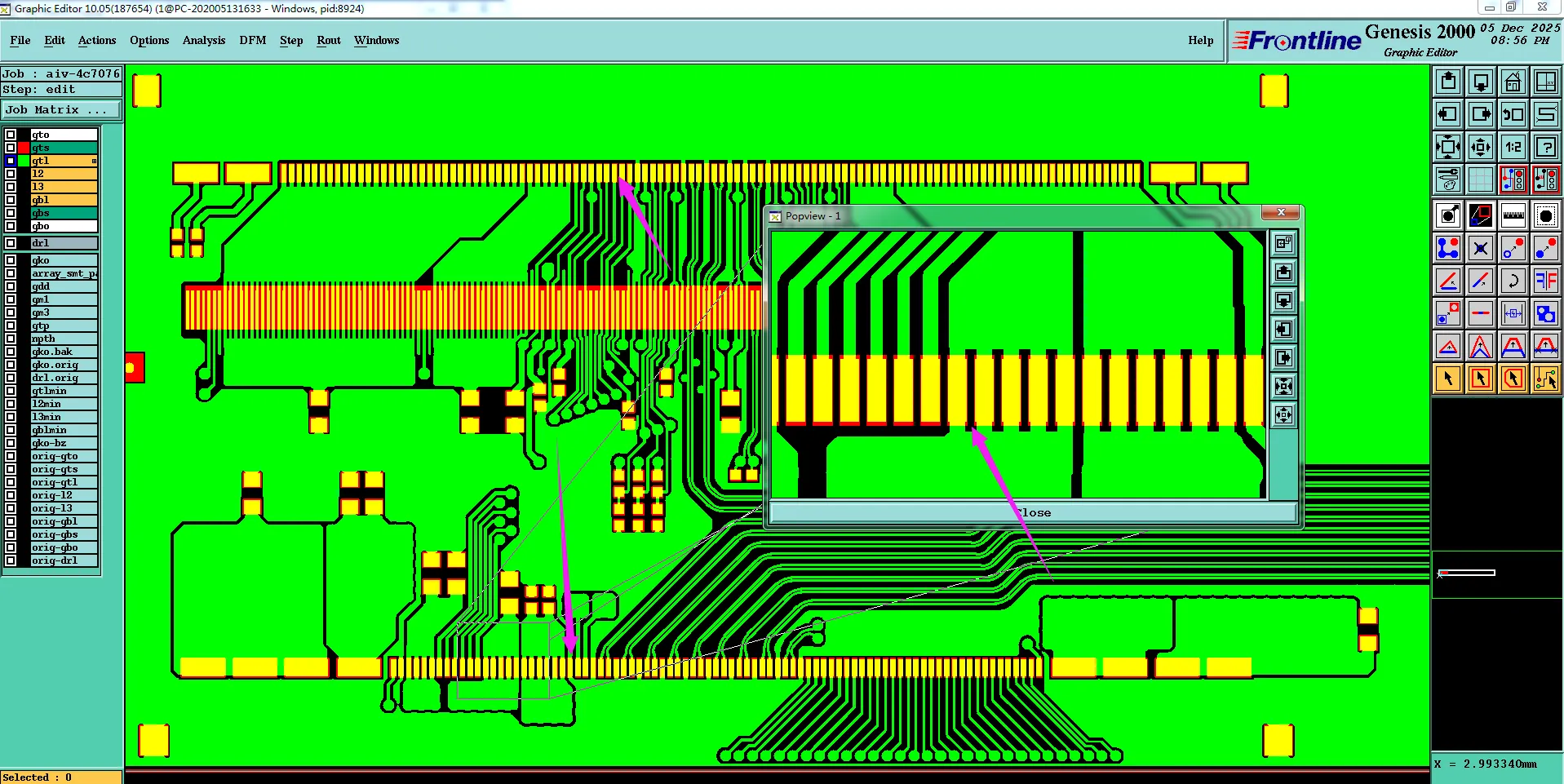Click the Close button in Popview

pyautogui.click(x=1033, y=512)
